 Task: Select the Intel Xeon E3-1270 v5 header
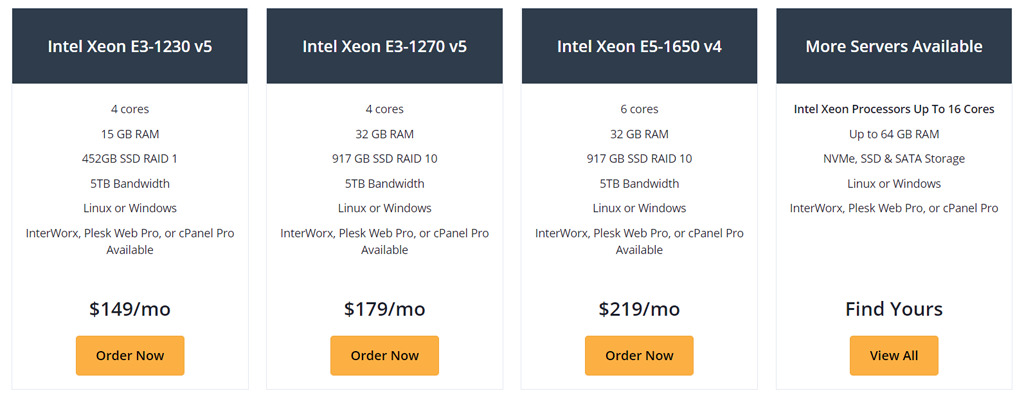point(385,46)
